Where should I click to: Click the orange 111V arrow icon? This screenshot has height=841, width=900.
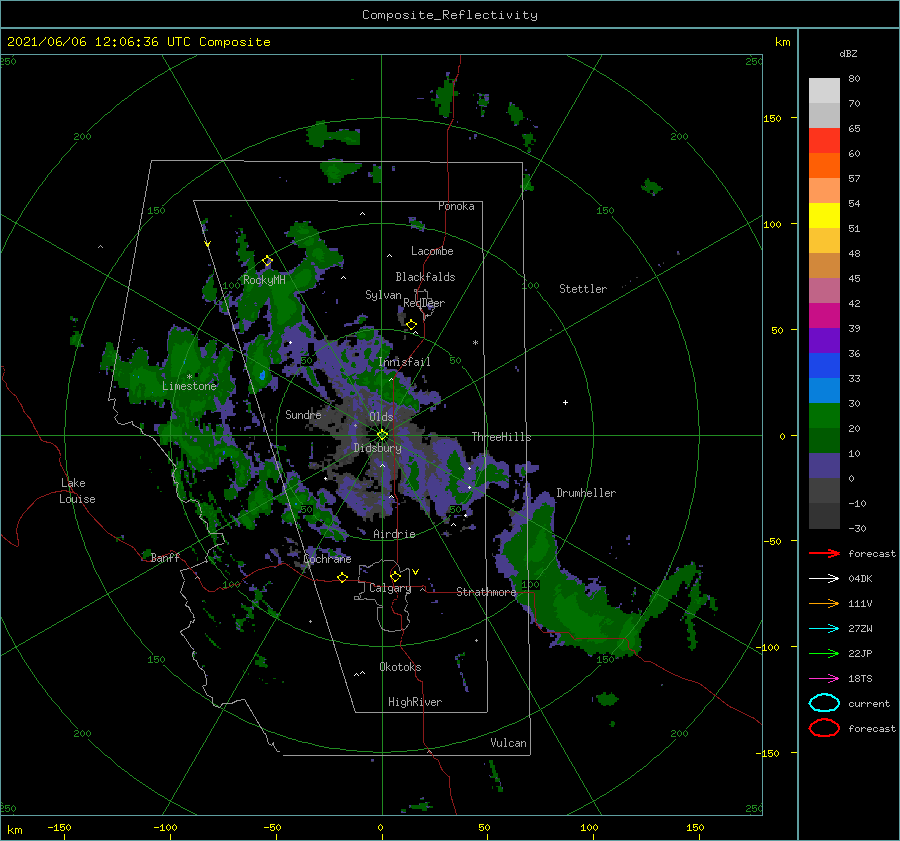point(824,603)
